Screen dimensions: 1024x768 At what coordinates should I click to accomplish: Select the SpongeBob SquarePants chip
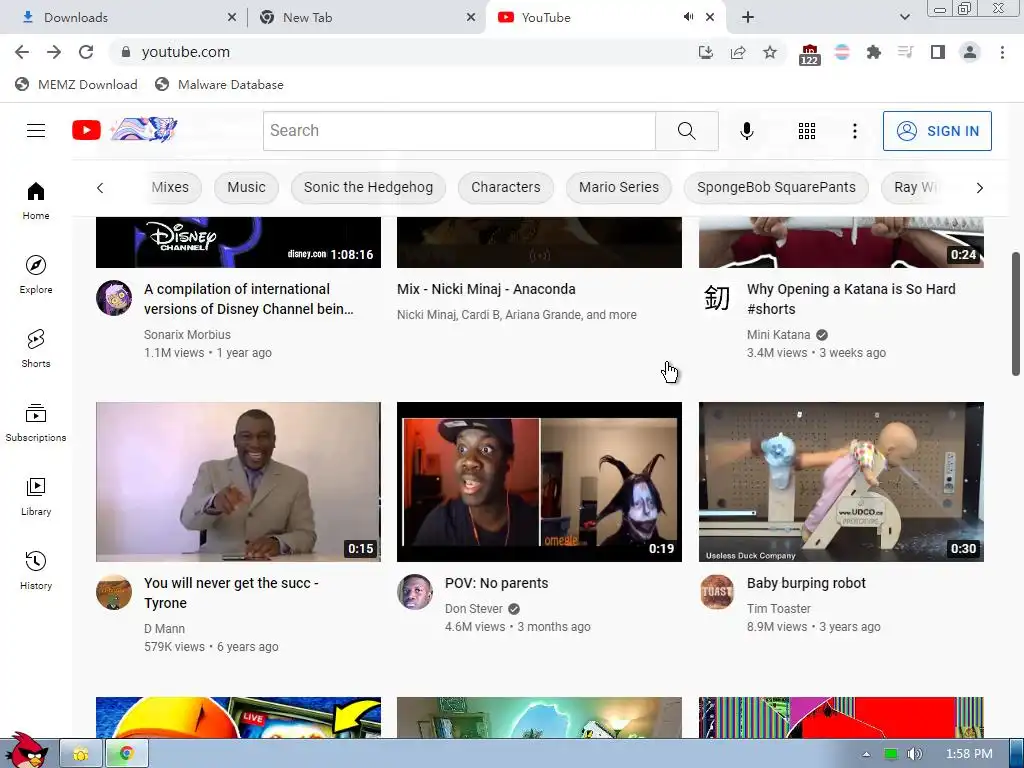(776, 187)
